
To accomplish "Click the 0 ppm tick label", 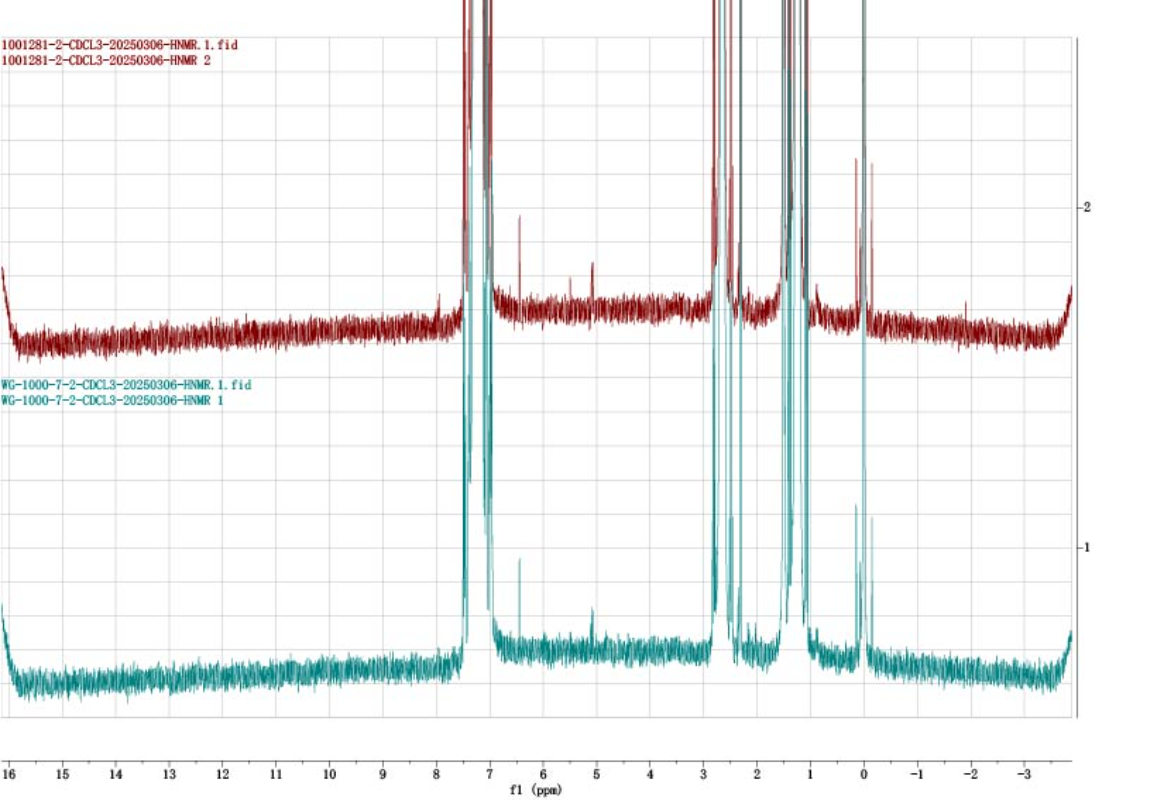I will (863, 774).
